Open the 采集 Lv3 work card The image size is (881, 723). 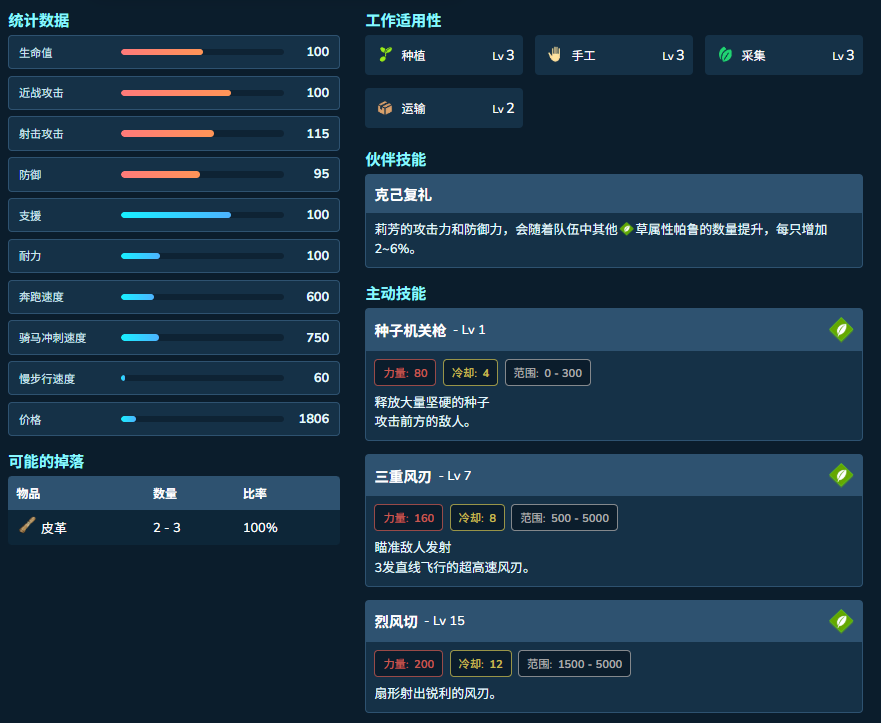coord(784,55)
